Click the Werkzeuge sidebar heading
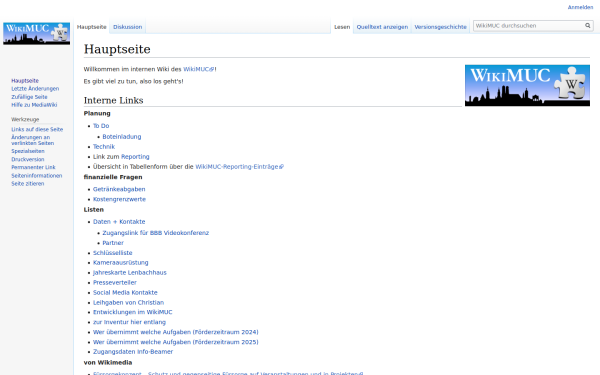Viewport: 600px width, 375px height. tap(25, 119)
